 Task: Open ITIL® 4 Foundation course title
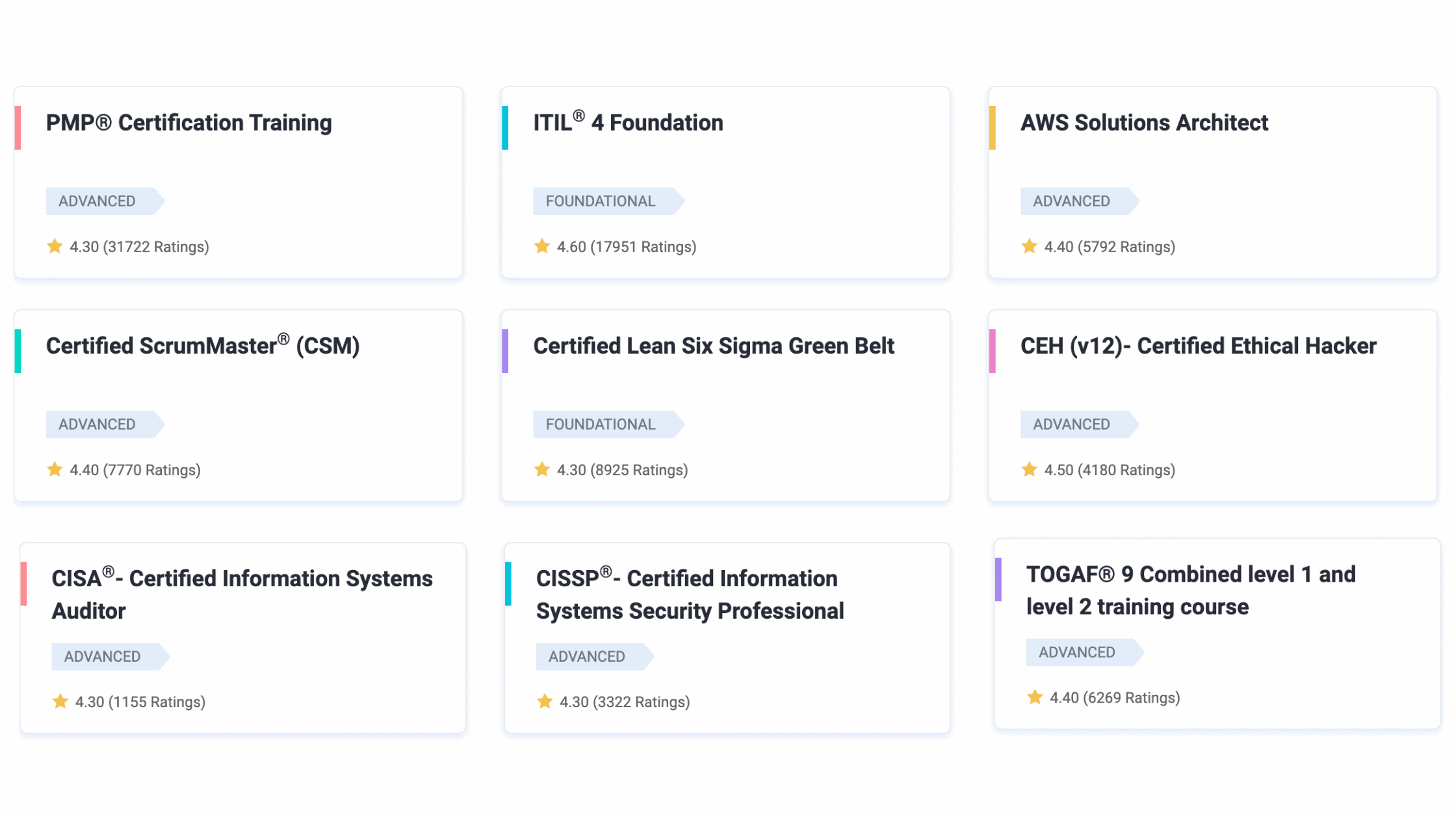click(628, 122)
